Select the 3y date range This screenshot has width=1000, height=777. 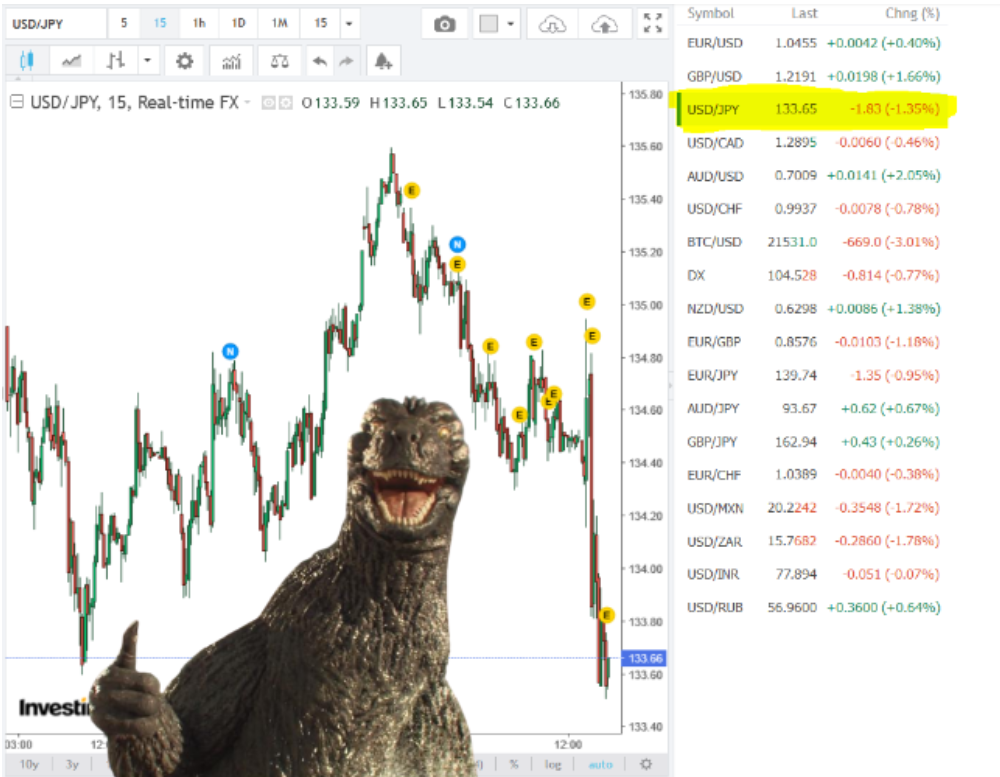coord(72,764)
